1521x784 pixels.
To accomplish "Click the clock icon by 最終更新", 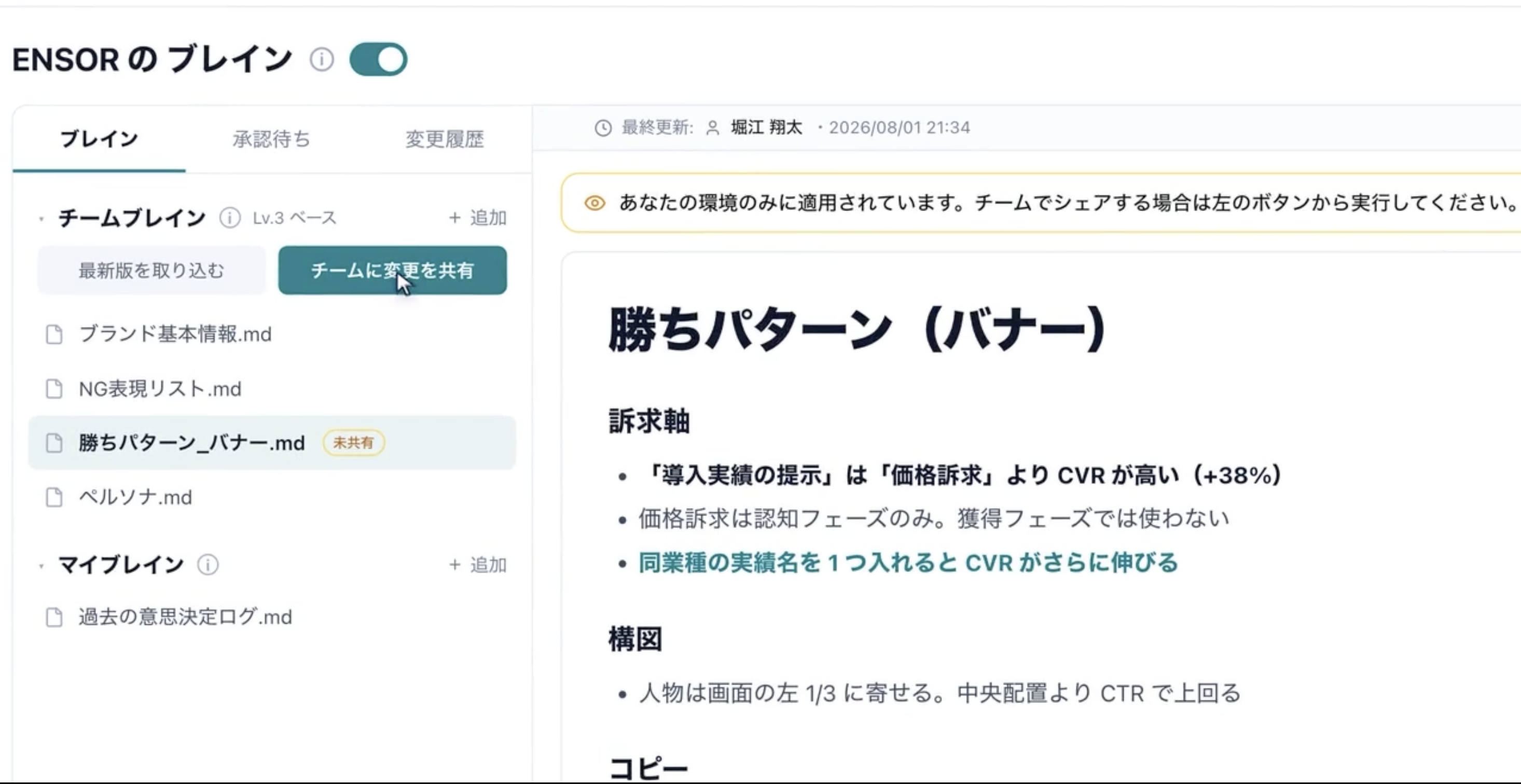I will tap(603, 128).
